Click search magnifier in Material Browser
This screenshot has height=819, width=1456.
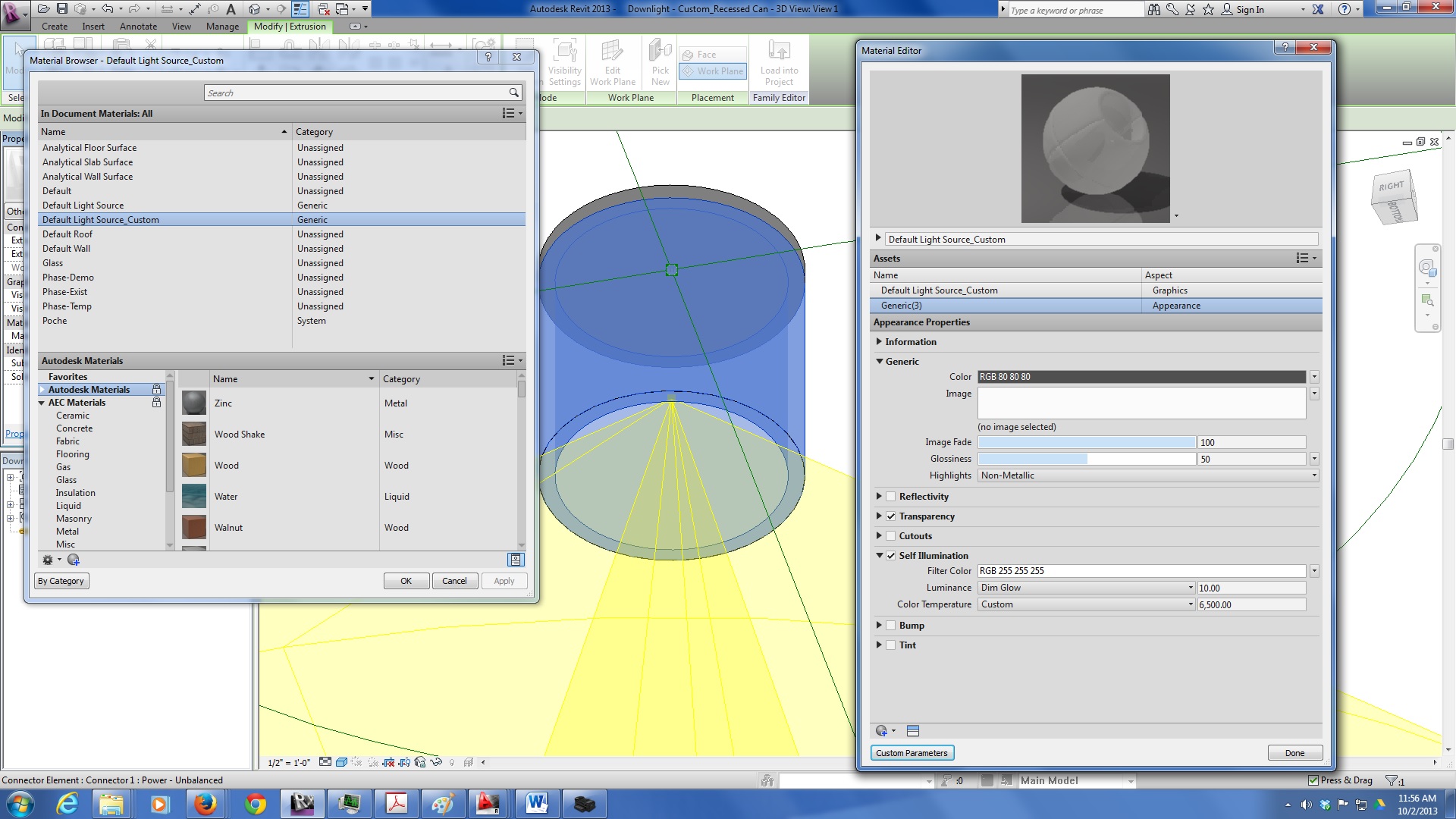513,93
